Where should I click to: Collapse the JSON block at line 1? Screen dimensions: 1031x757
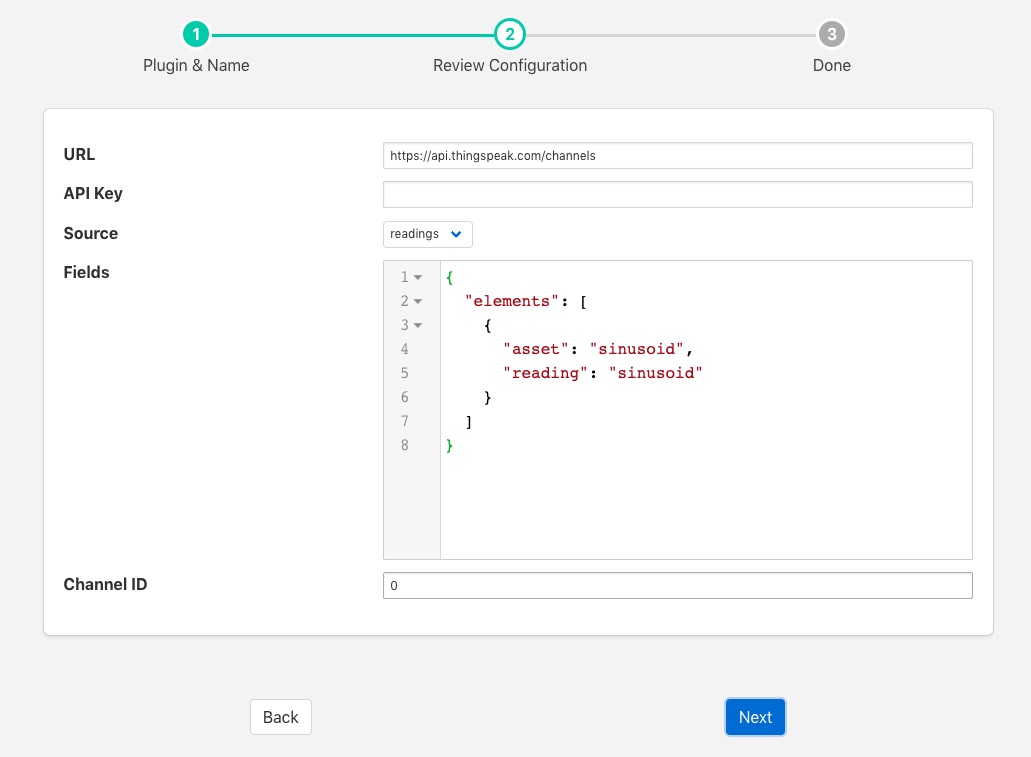click(418, 277)
